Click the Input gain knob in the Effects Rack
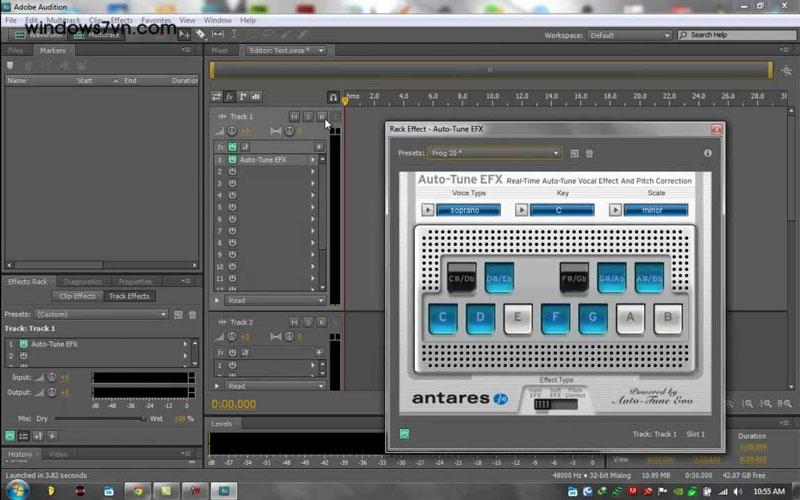The image size is (800, 500). coord(52,378)
